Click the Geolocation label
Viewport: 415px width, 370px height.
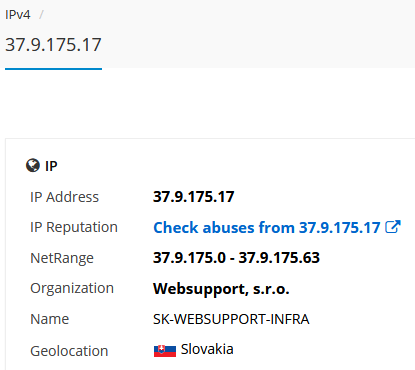tap(69, 351)
